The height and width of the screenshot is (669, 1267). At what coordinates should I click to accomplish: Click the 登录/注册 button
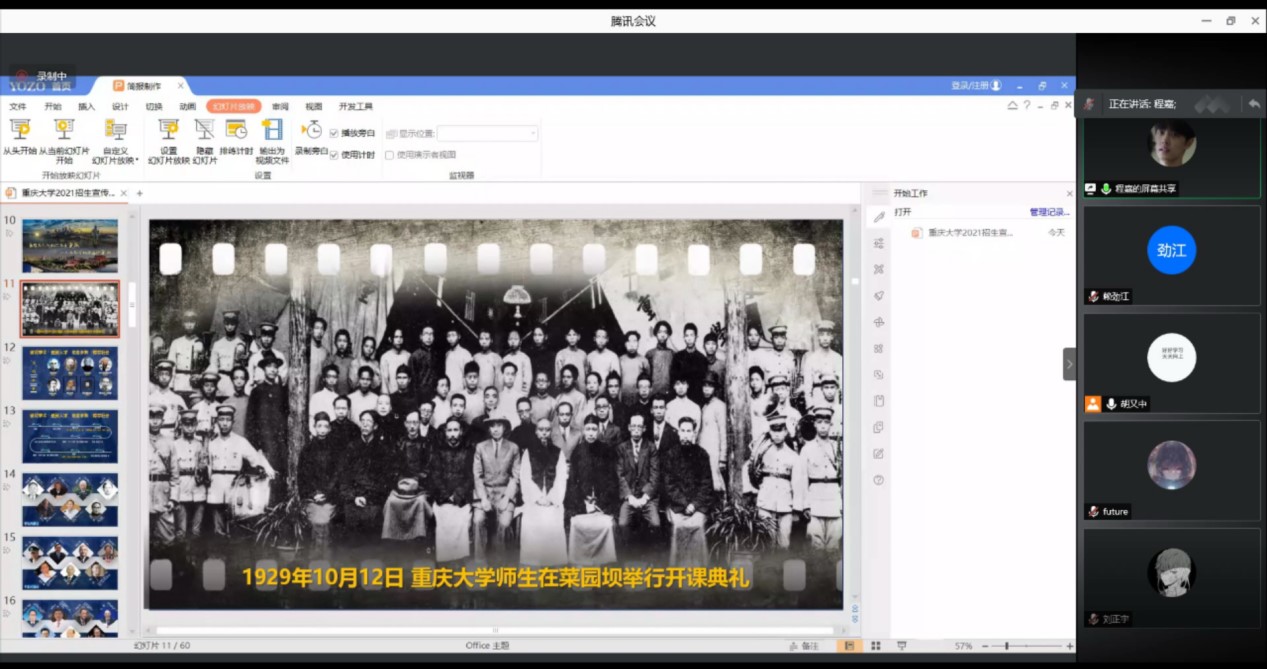[x=975, y=86]
